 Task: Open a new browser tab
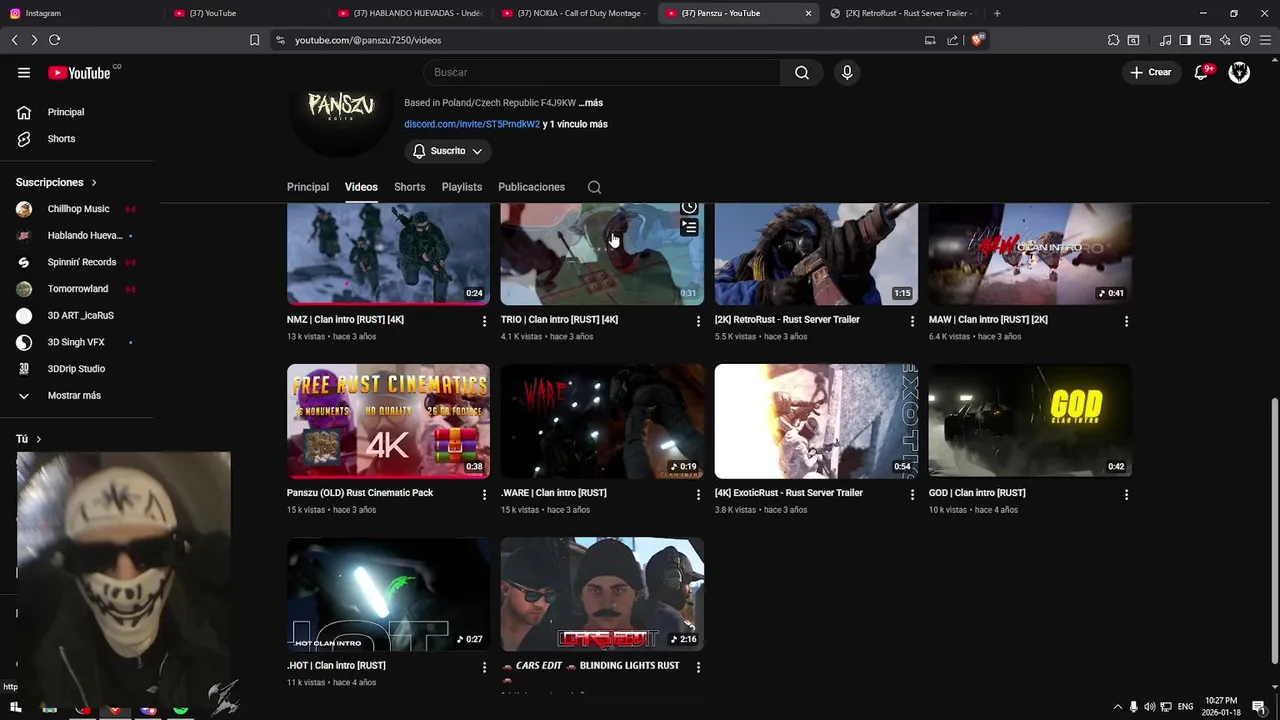coord(997,13)
